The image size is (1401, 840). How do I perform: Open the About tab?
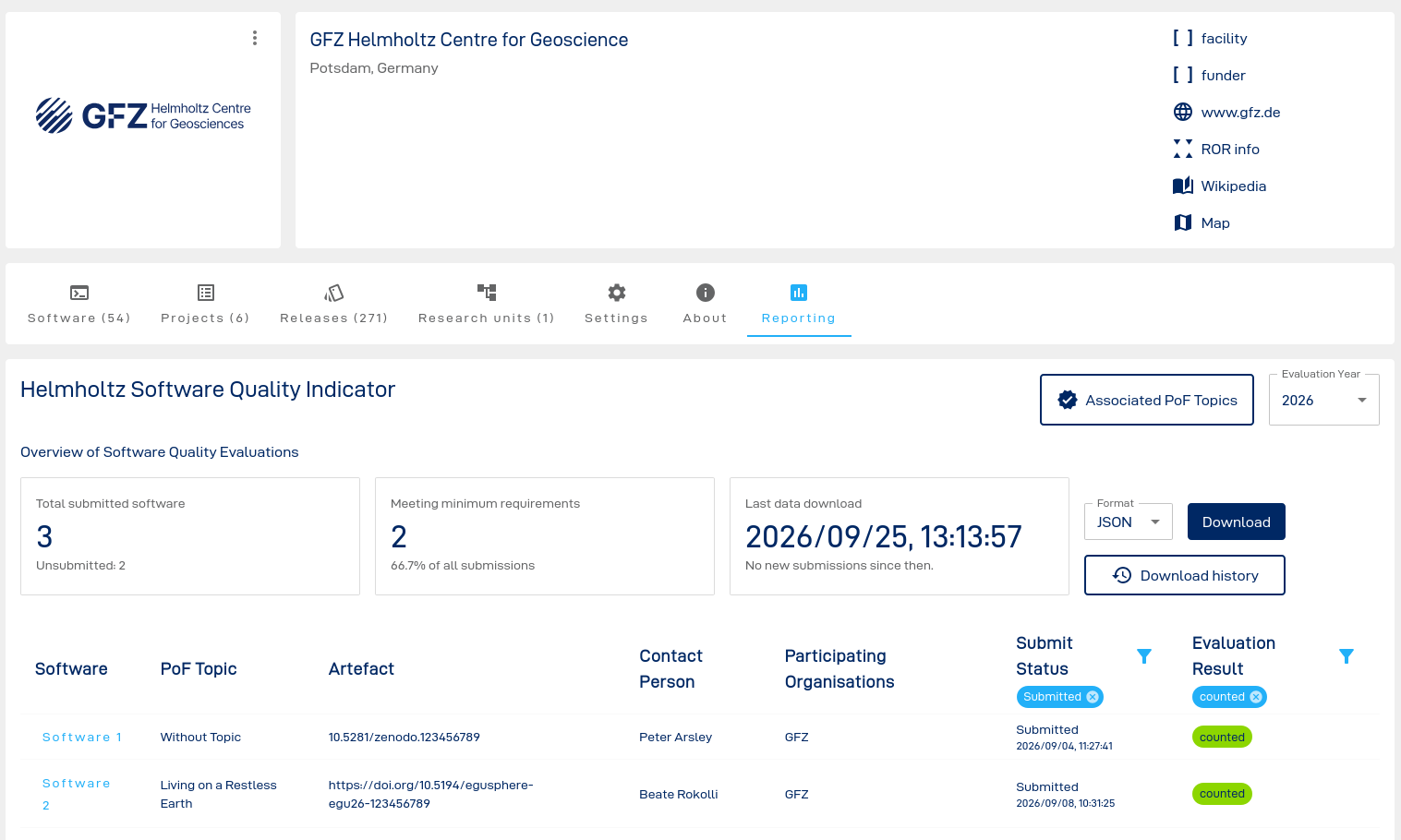tap(706, 305)
